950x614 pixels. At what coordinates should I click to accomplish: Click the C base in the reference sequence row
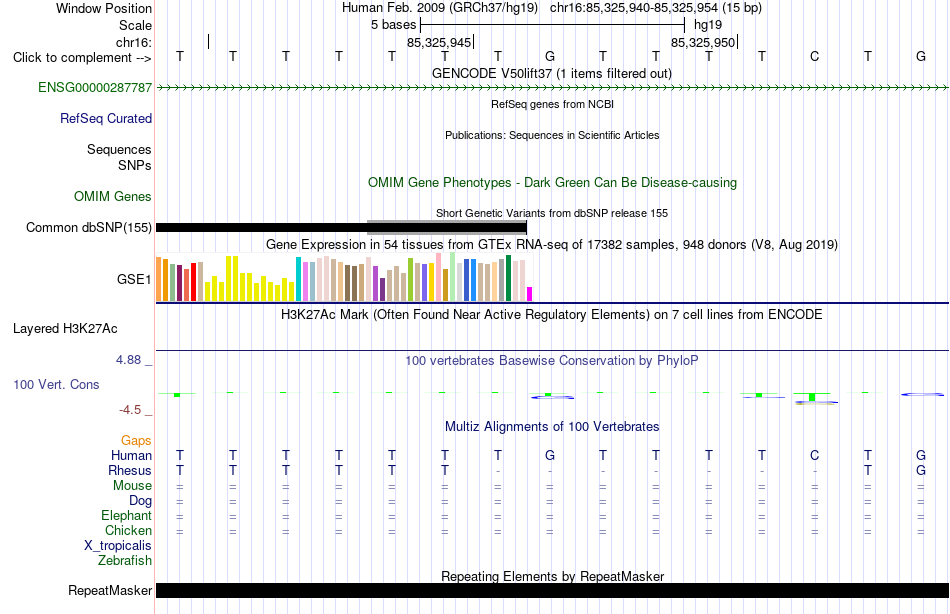click(x=814, y=56)
